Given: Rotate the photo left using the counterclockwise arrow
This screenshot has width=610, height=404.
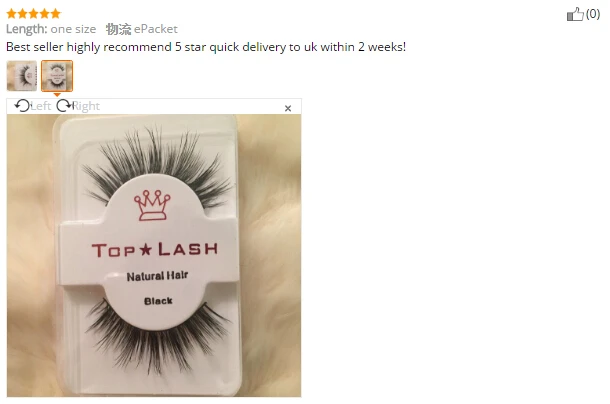Looking at the screenshot, I should click(22, 106).
